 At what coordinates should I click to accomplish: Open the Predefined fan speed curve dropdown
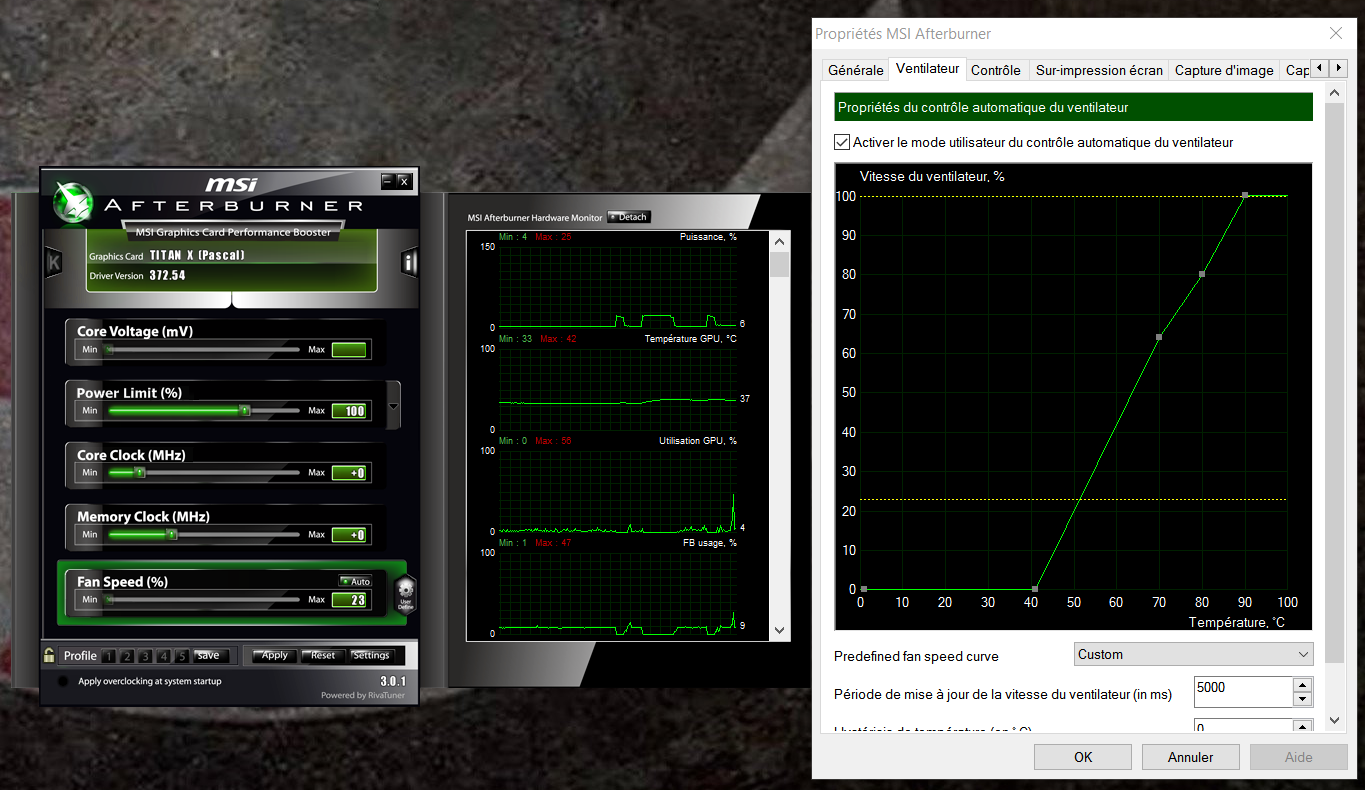1193,655
